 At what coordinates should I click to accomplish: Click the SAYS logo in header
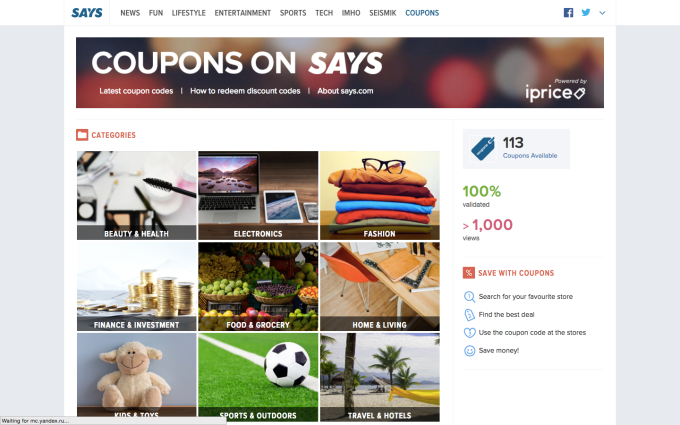[x=87, y=13]
